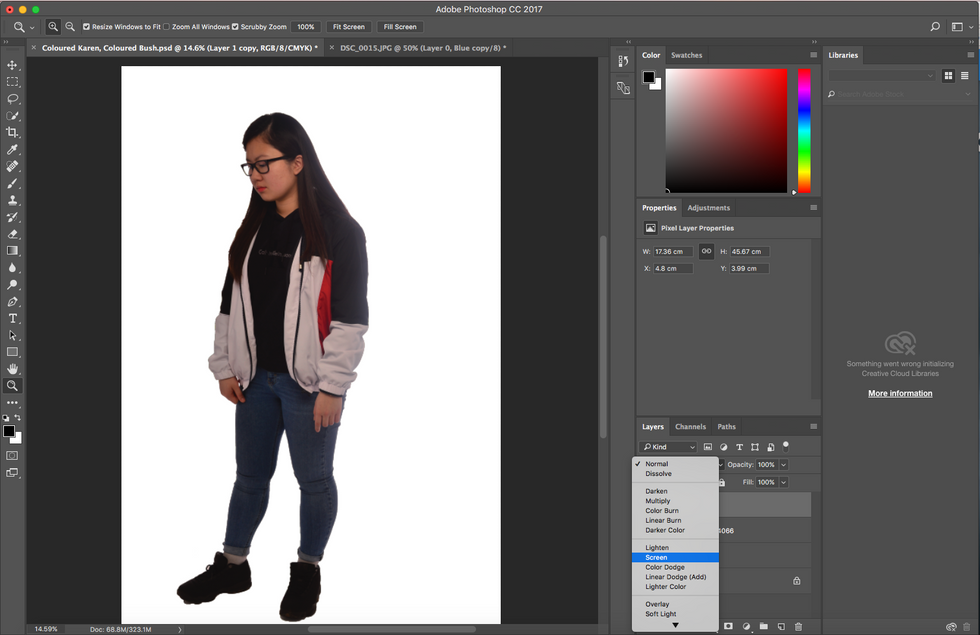Select the Clone Stamp tool
Image resolution: width=980 pixels, height=635 pixels.
click(x=12, y=200)
